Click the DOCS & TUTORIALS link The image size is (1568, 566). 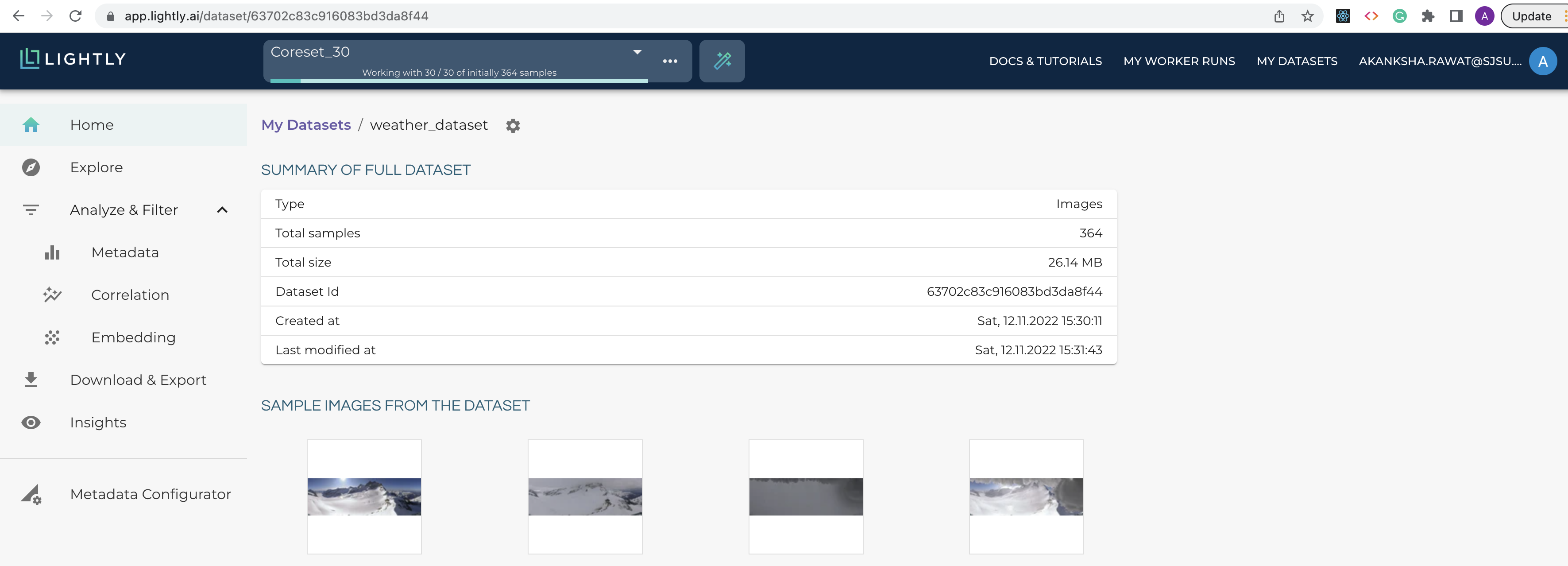tap(1045, 61)
